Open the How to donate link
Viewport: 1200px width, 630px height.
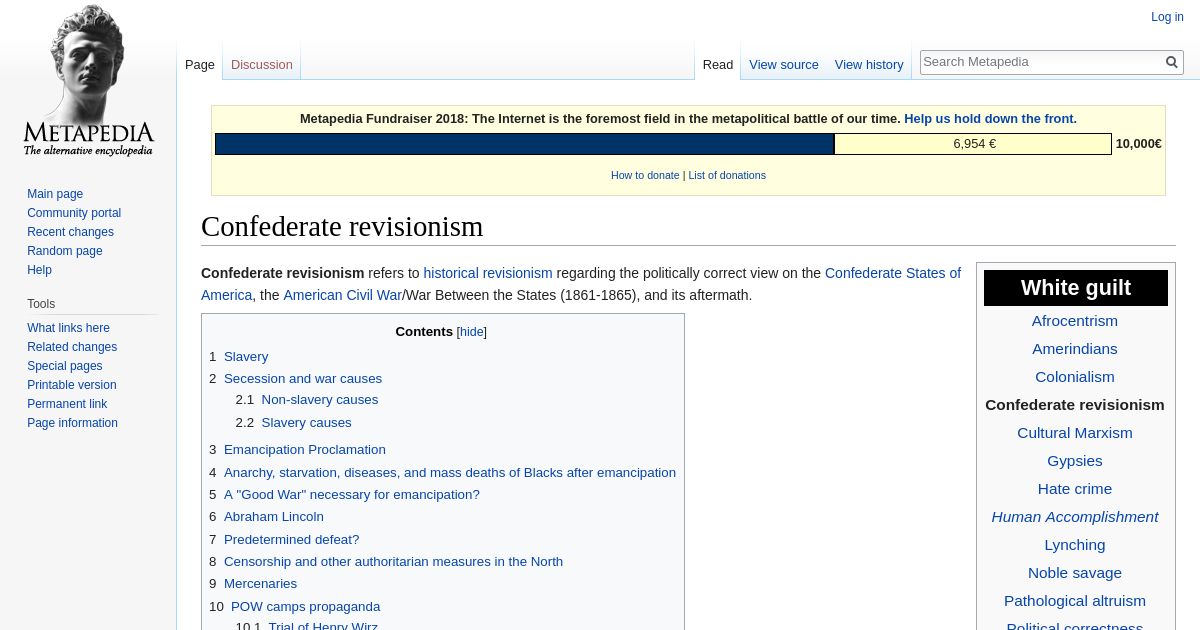point(645,175)
